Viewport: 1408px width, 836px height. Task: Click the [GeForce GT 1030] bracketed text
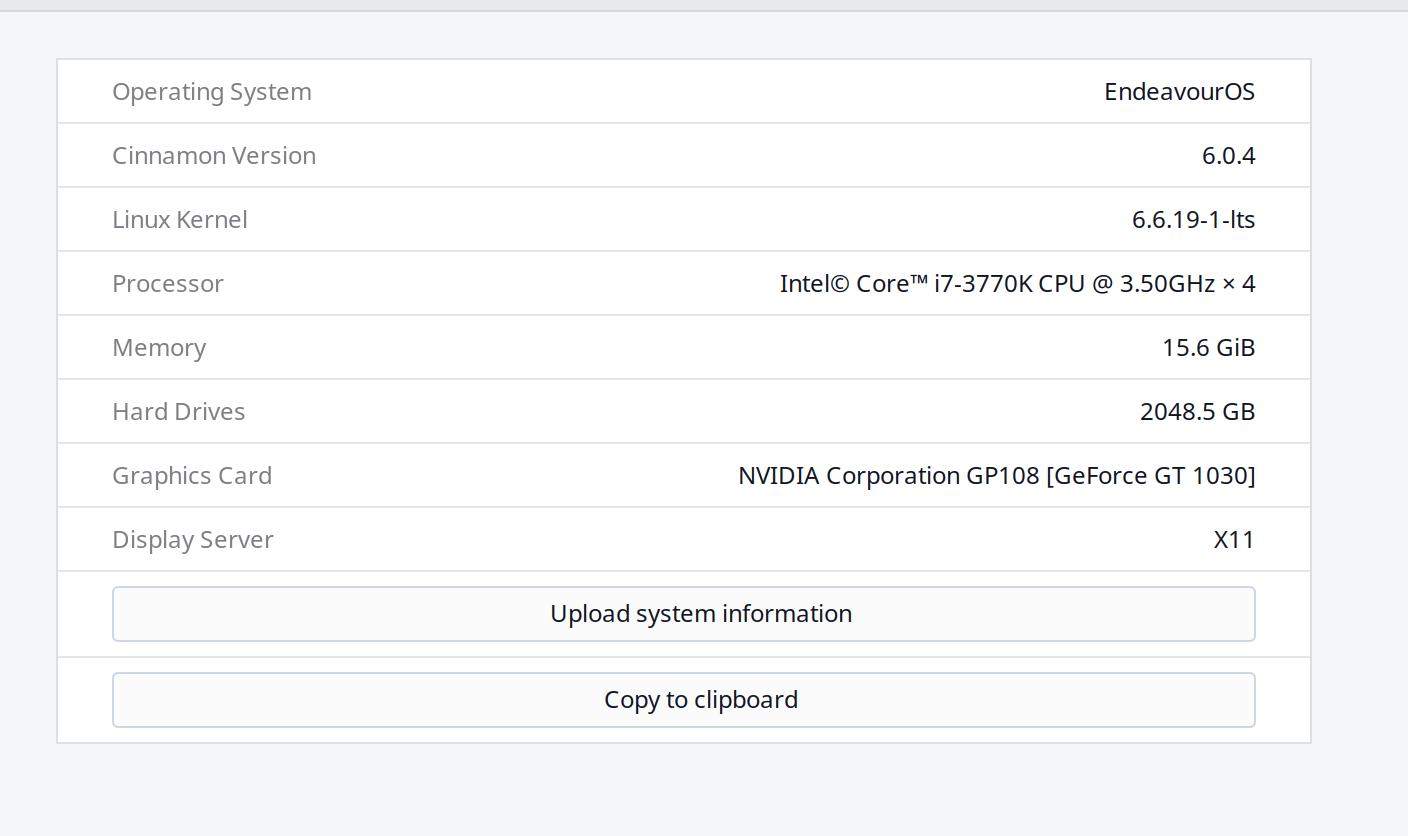1150,476
